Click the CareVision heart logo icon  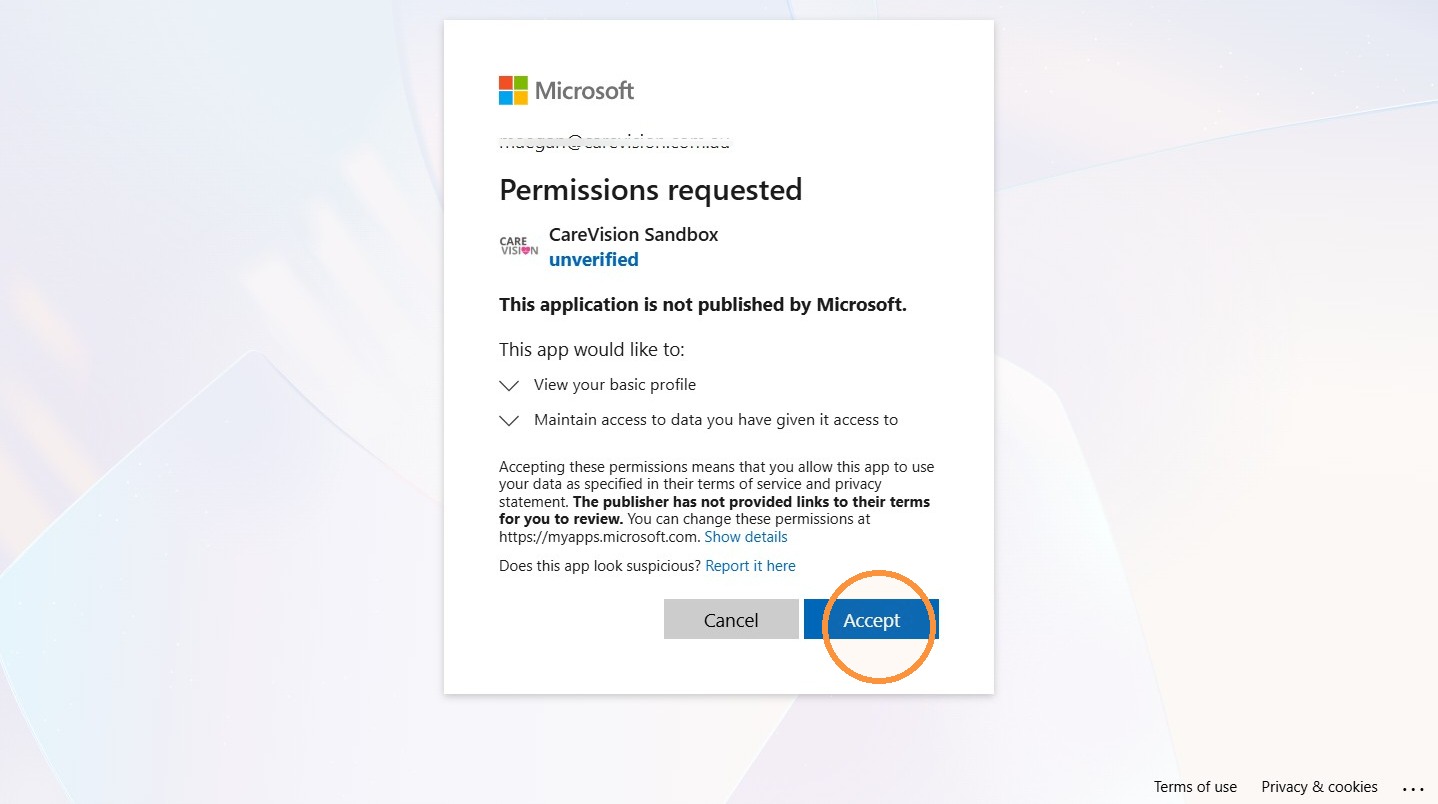pyautogui.click(x=519, y=246)
